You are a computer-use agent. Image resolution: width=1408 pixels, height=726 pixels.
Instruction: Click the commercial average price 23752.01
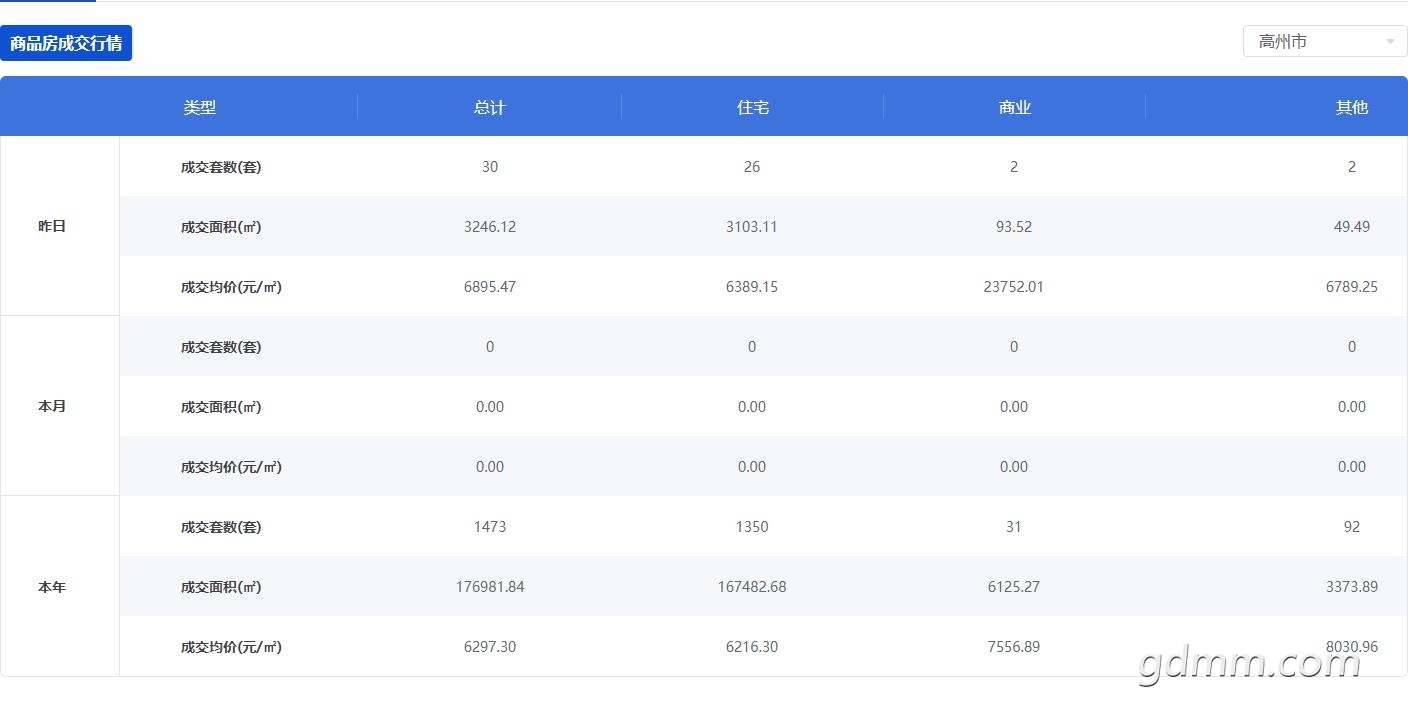coord(1014,287)
